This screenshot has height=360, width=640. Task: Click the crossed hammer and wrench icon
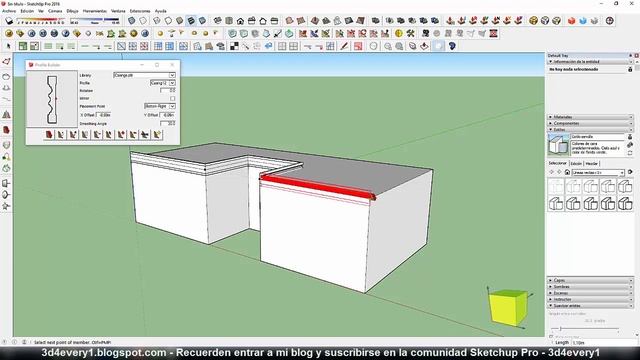coord(410,33)
